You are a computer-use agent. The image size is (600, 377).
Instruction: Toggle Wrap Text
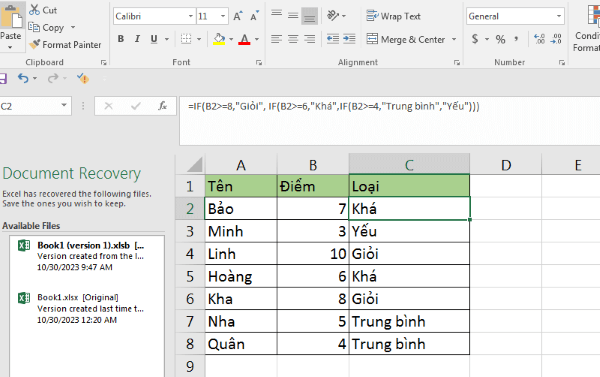[x=393, y=16]
